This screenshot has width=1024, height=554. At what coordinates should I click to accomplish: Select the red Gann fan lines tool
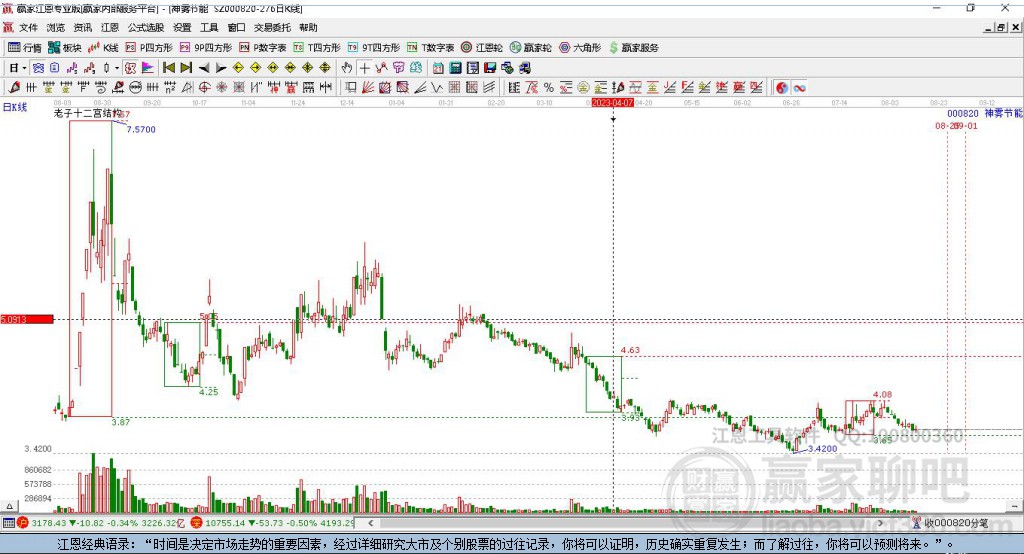(x=368, y=88)
